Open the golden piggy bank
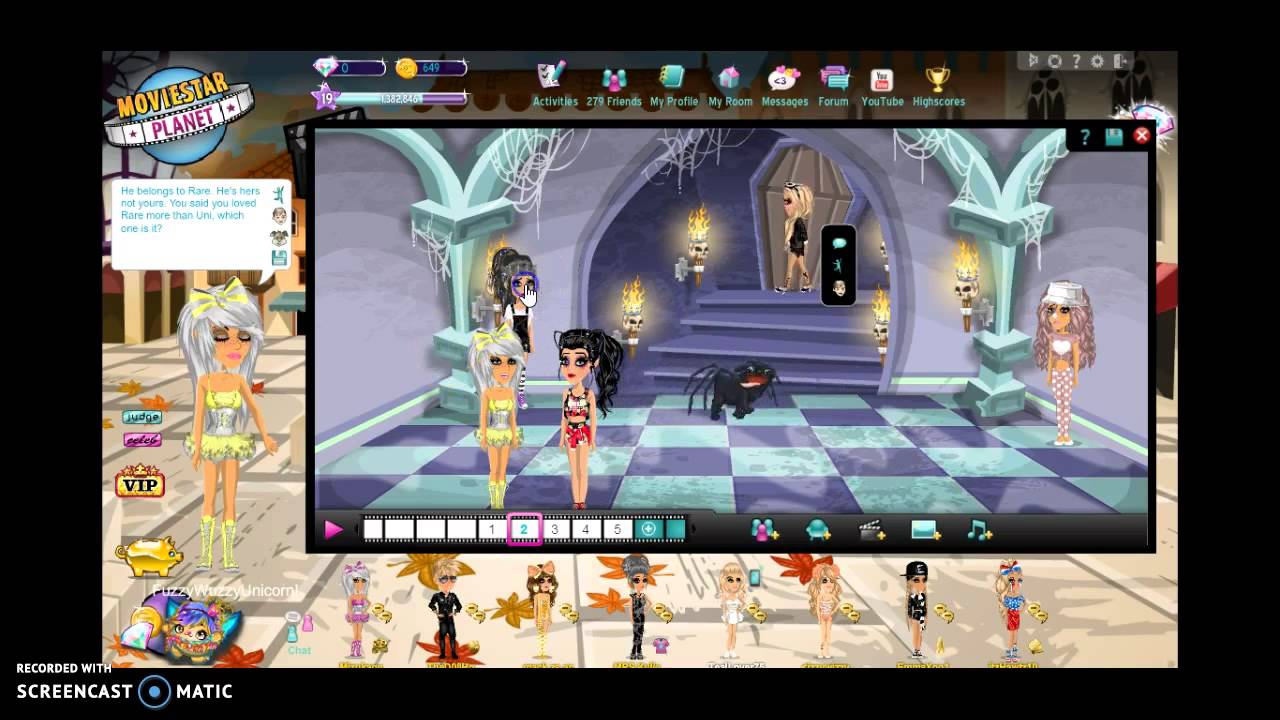 pos(148,555)
